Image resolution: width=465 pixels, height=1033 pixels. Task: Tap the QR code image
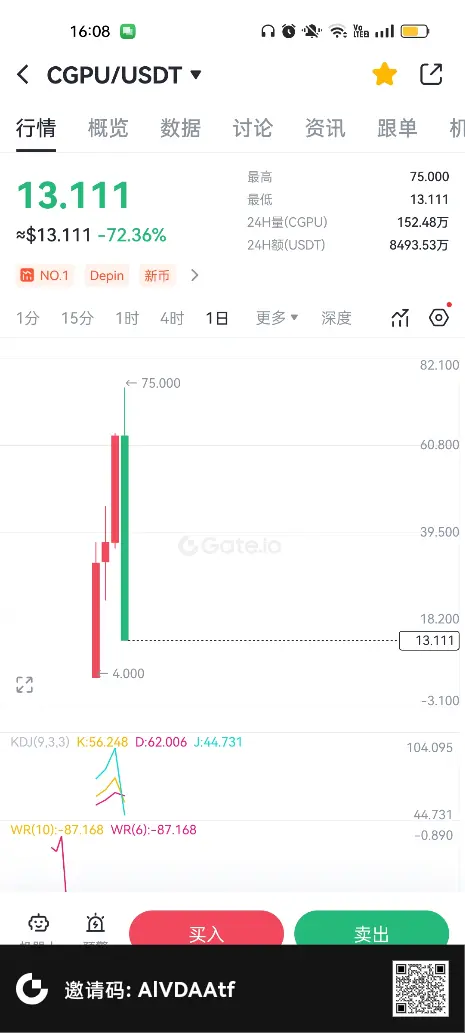click(421, 988)
